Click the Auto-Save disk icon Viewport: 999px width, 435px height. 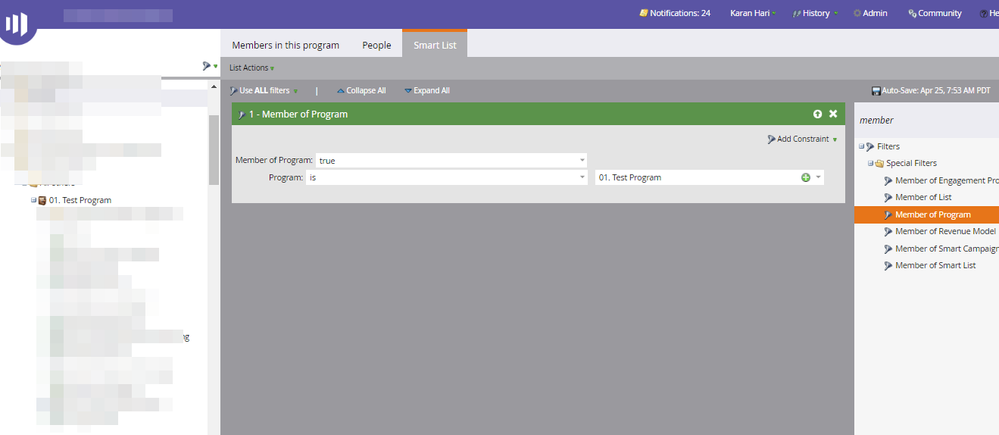[x=876, y=91]
